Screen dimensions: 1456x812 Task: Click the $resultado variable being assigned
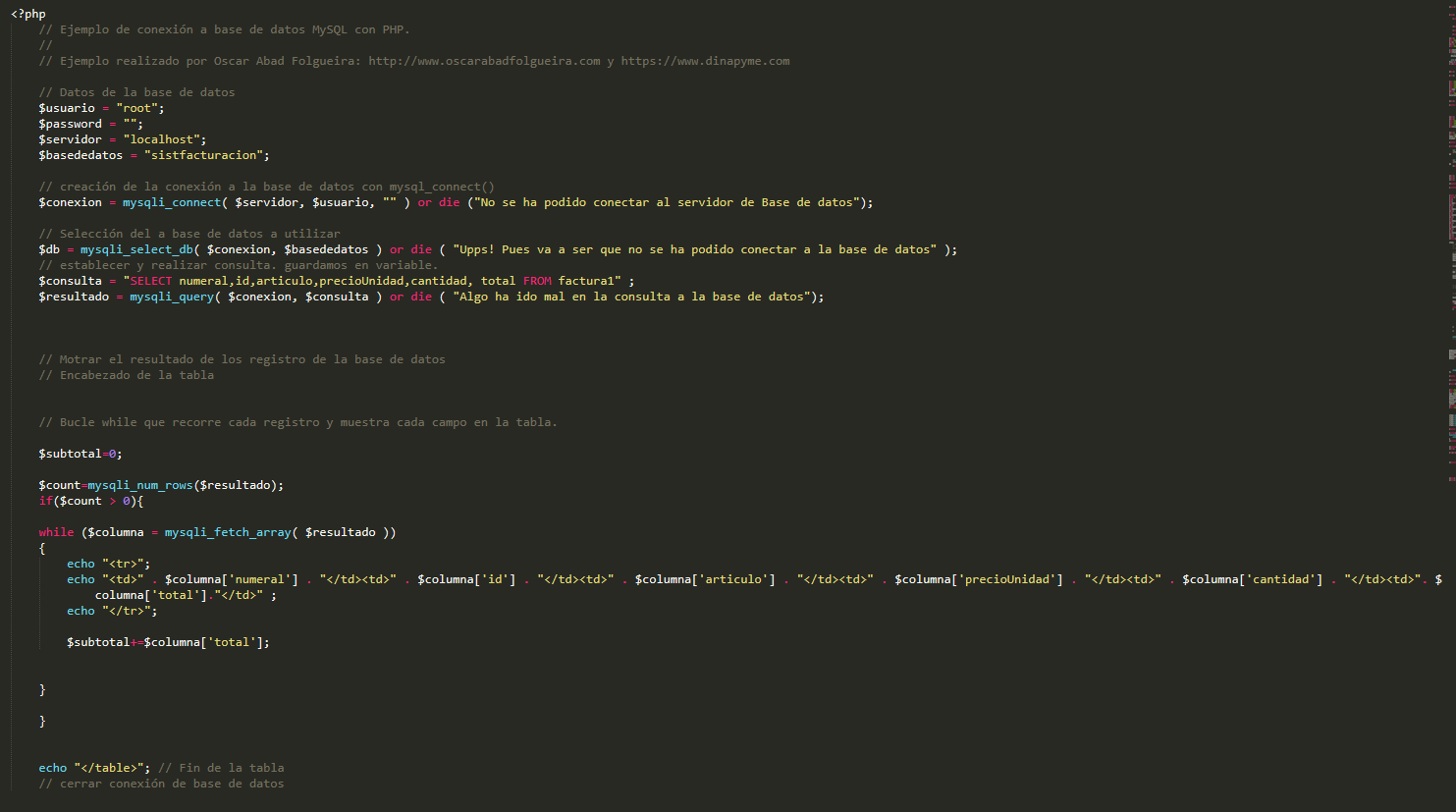click(74, 297)
